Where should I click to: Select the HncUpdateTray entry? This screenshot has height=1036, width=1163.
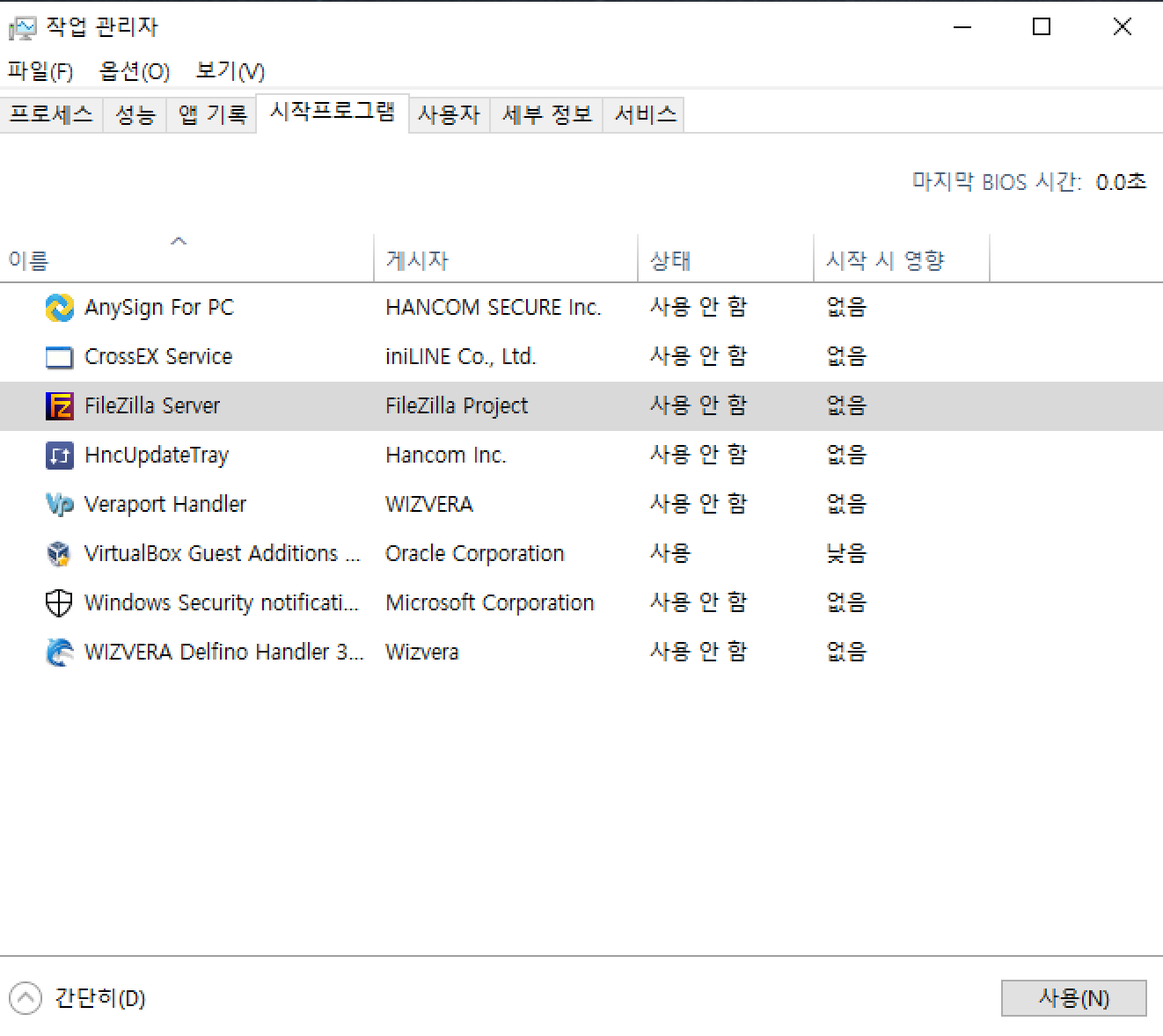click(x=157, y=455)
